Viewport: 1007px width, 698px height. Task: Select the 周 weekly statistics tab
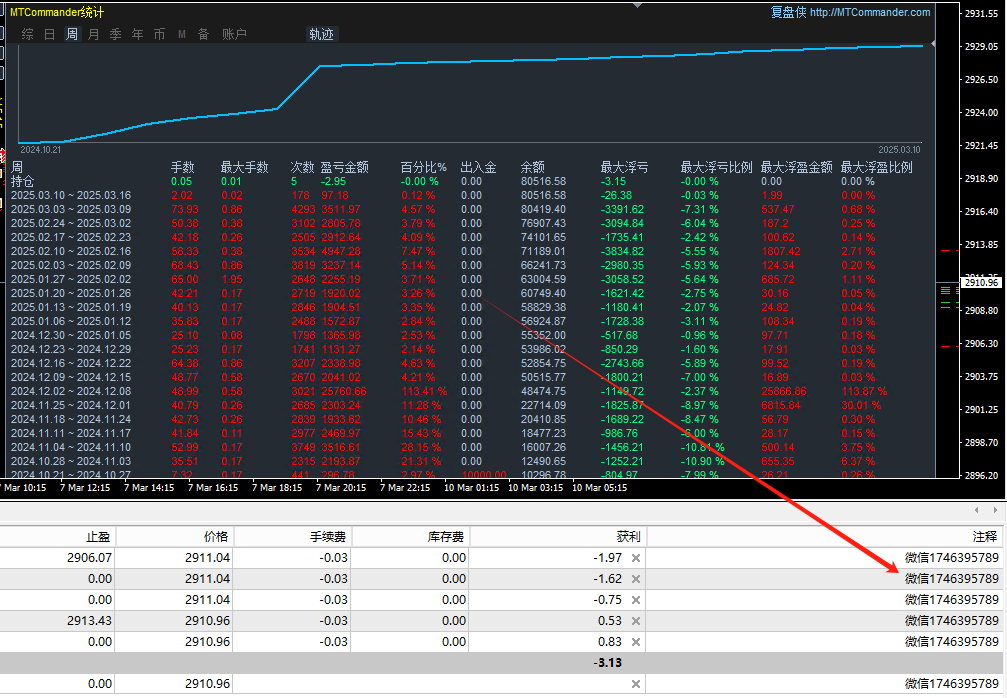71,34
